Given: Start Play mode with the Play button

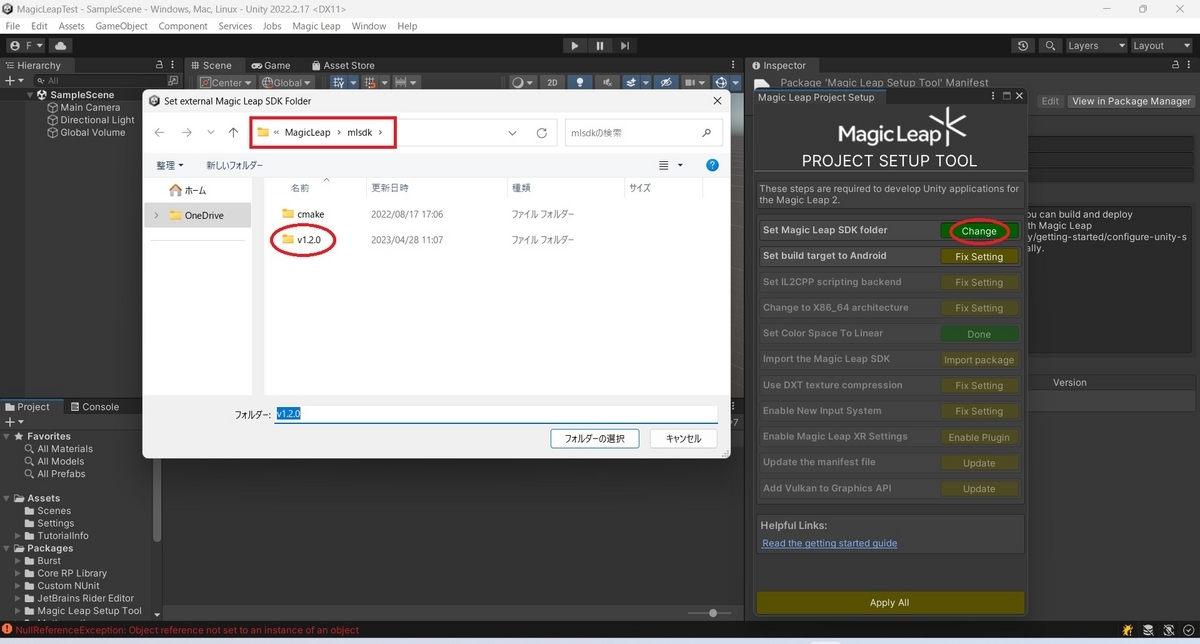Looking at the screenshot, I should pyautogui.click(x=574, y=46).
